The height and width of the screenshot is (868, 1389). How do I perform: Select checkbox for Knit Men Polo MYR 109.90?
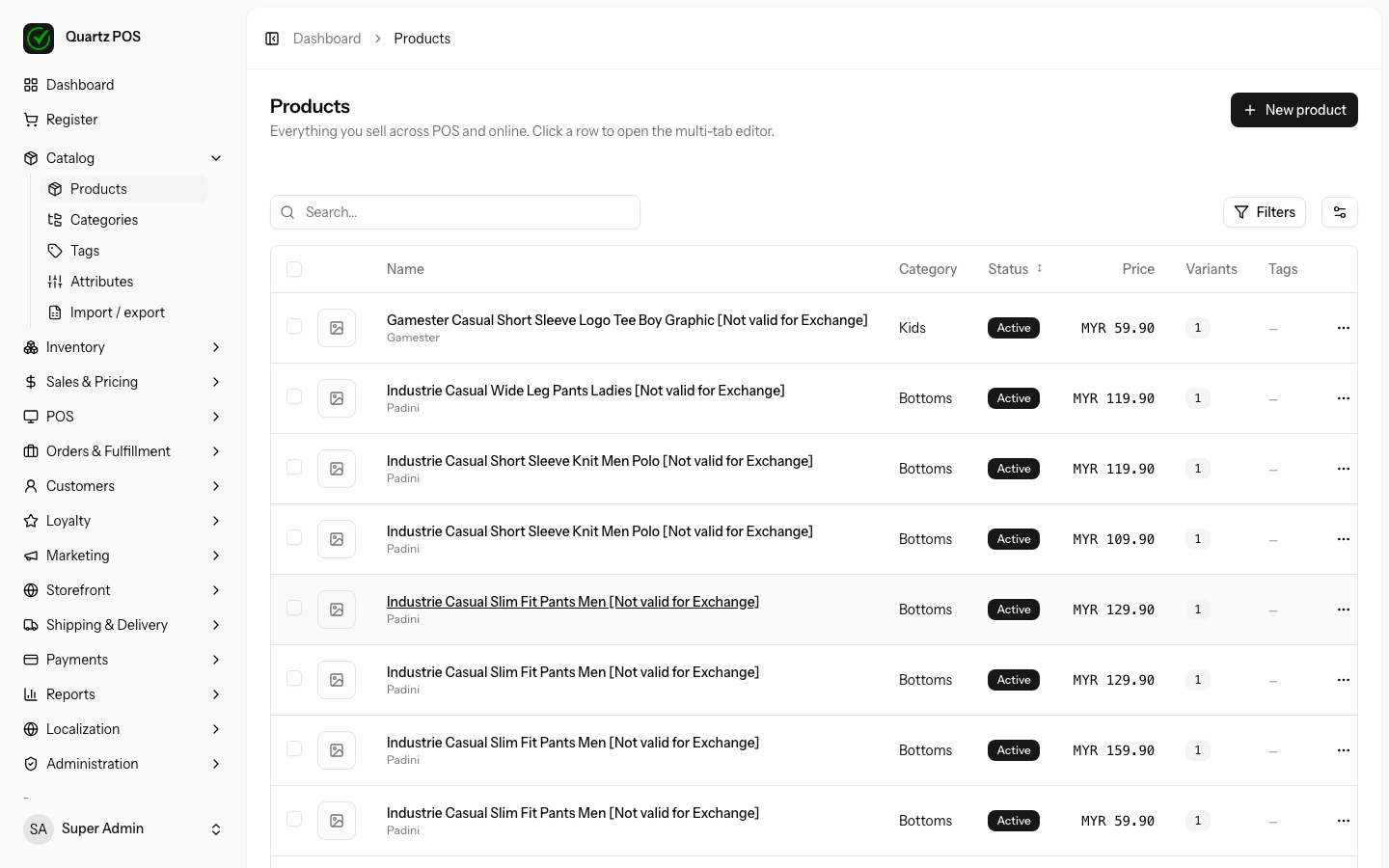[x=294, y=537]
